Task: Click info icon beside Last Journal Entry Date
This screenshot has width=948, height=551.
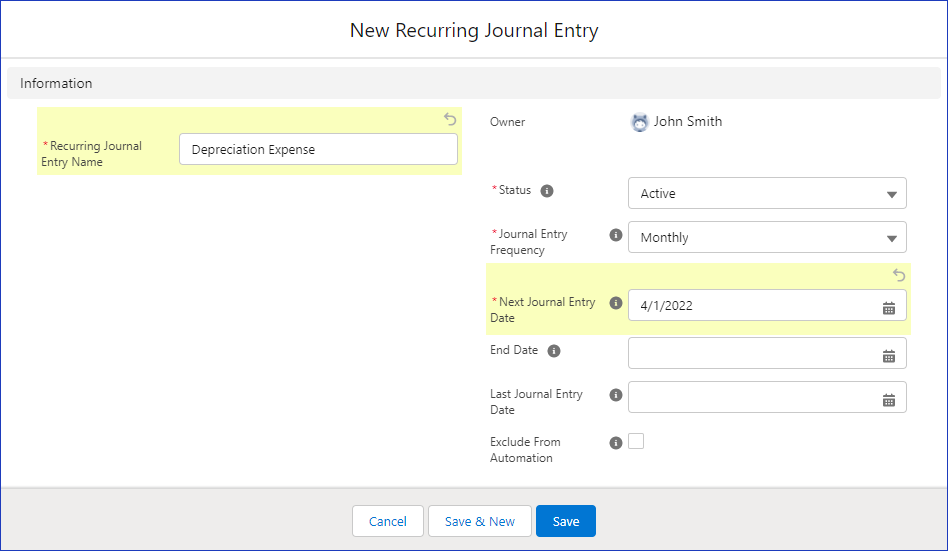Action: point(616,395)
